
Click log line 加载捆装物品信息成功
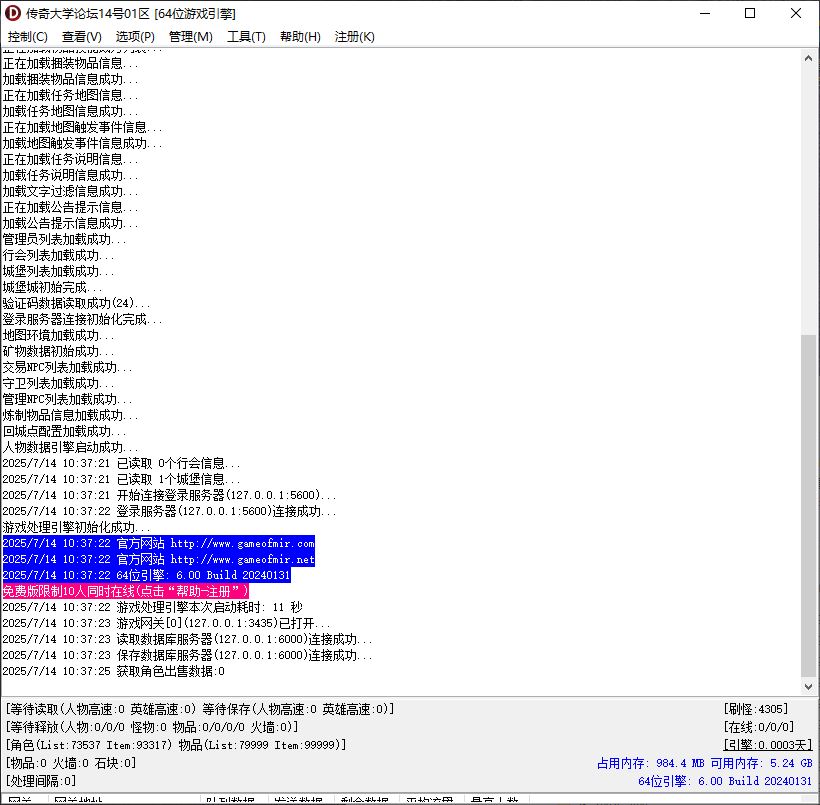(71, 79)
